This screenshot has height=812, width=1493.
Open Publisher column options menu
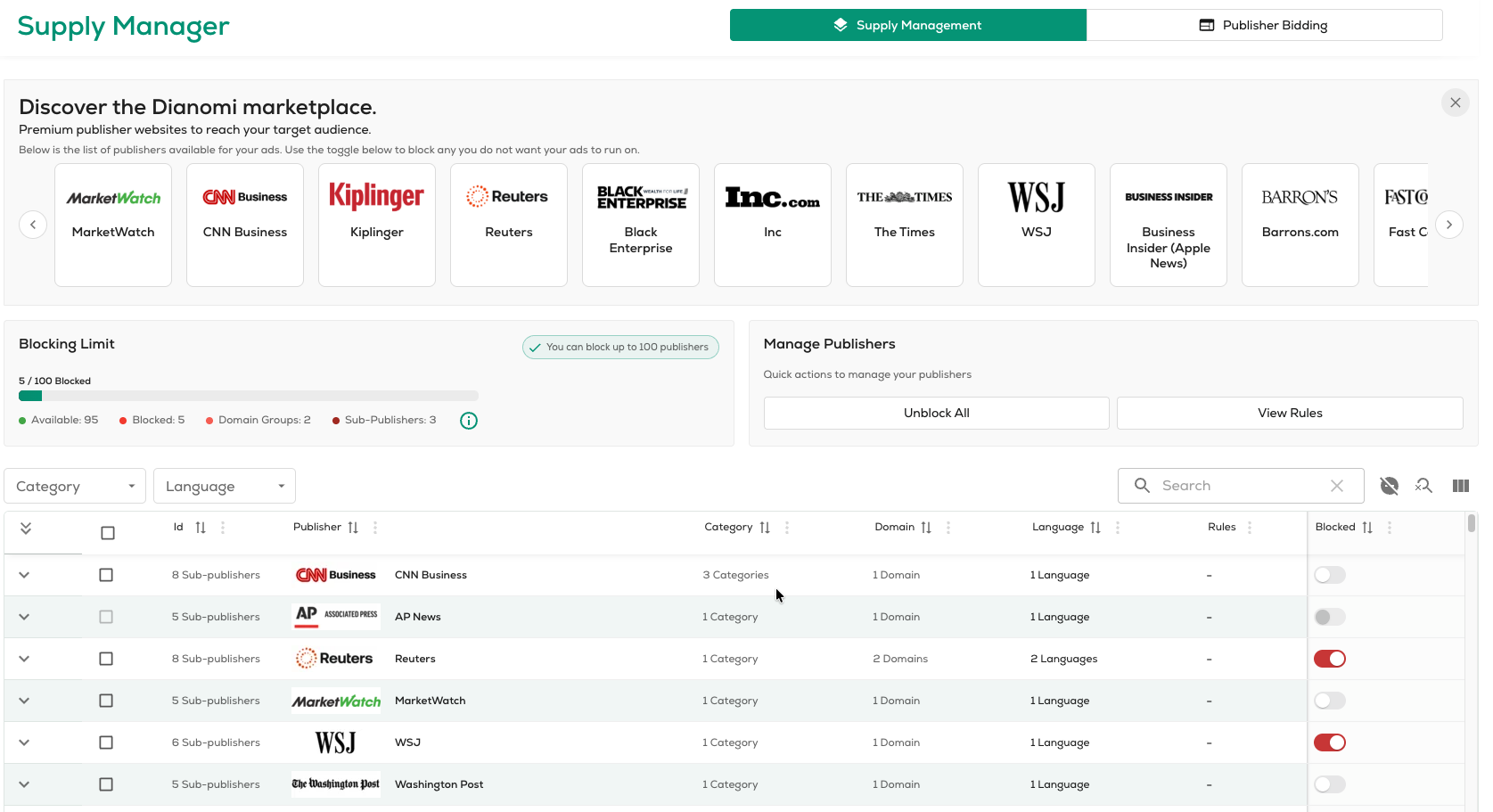pos(375,528)
